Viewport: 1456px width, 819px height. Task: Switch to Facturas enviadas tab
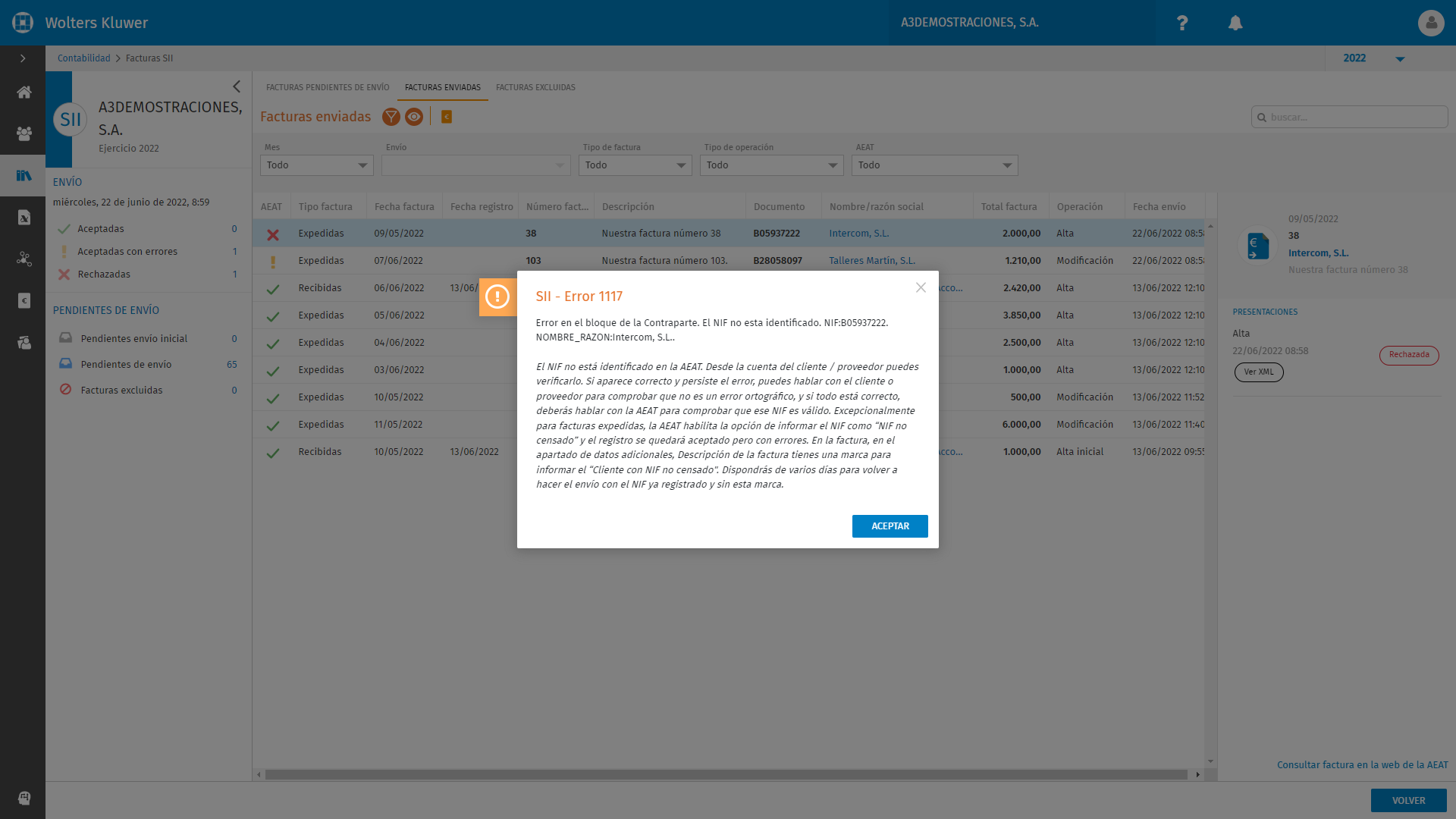tap(443, 87)
